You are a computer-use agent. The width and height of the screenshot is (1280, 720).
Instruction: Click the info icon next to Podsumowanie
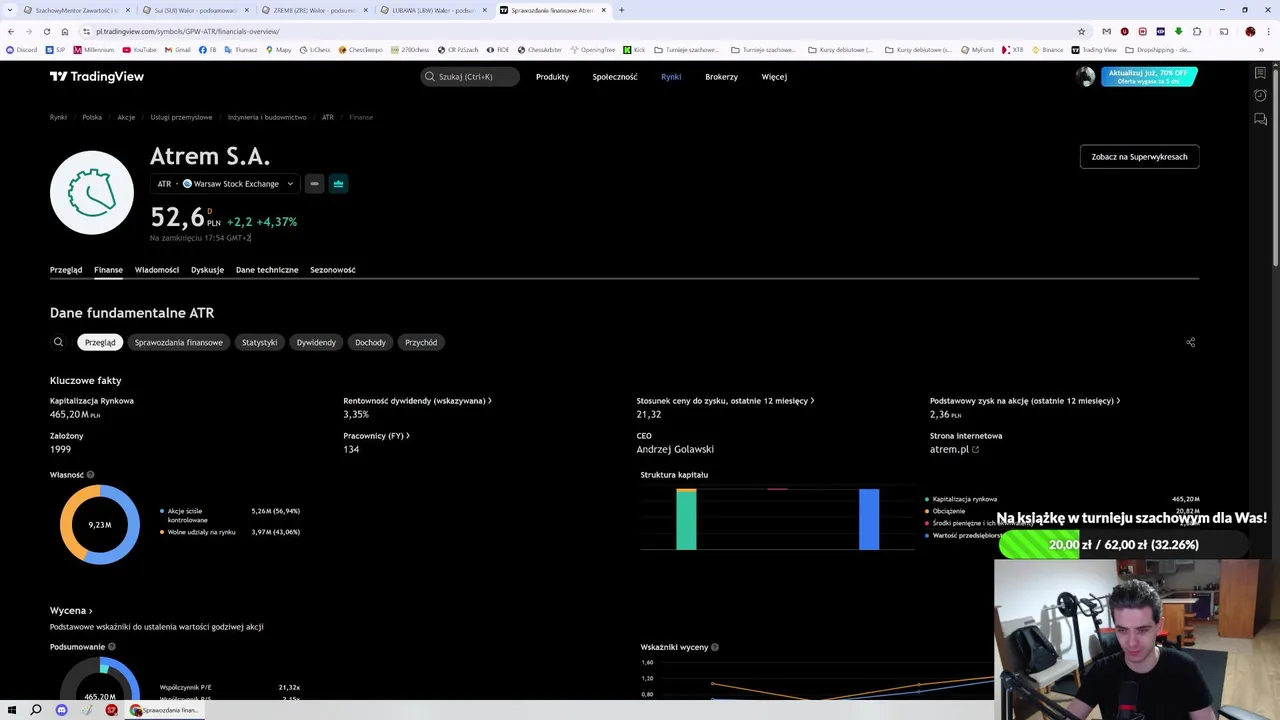[x=111, y=647]
